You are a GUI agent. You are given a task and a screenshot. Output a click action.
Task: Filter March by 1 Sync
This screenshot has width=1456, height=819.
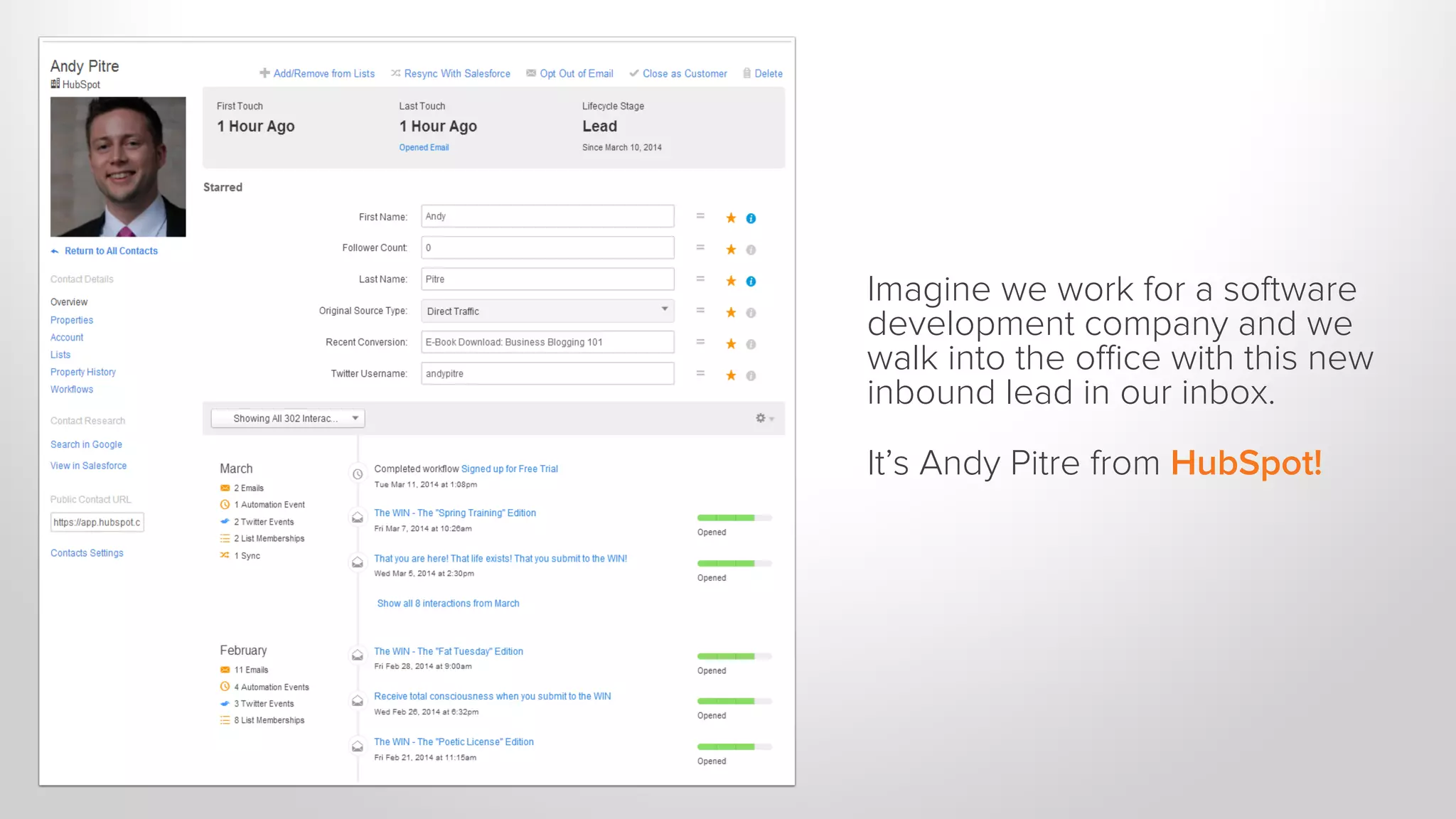tap(240, 556)
